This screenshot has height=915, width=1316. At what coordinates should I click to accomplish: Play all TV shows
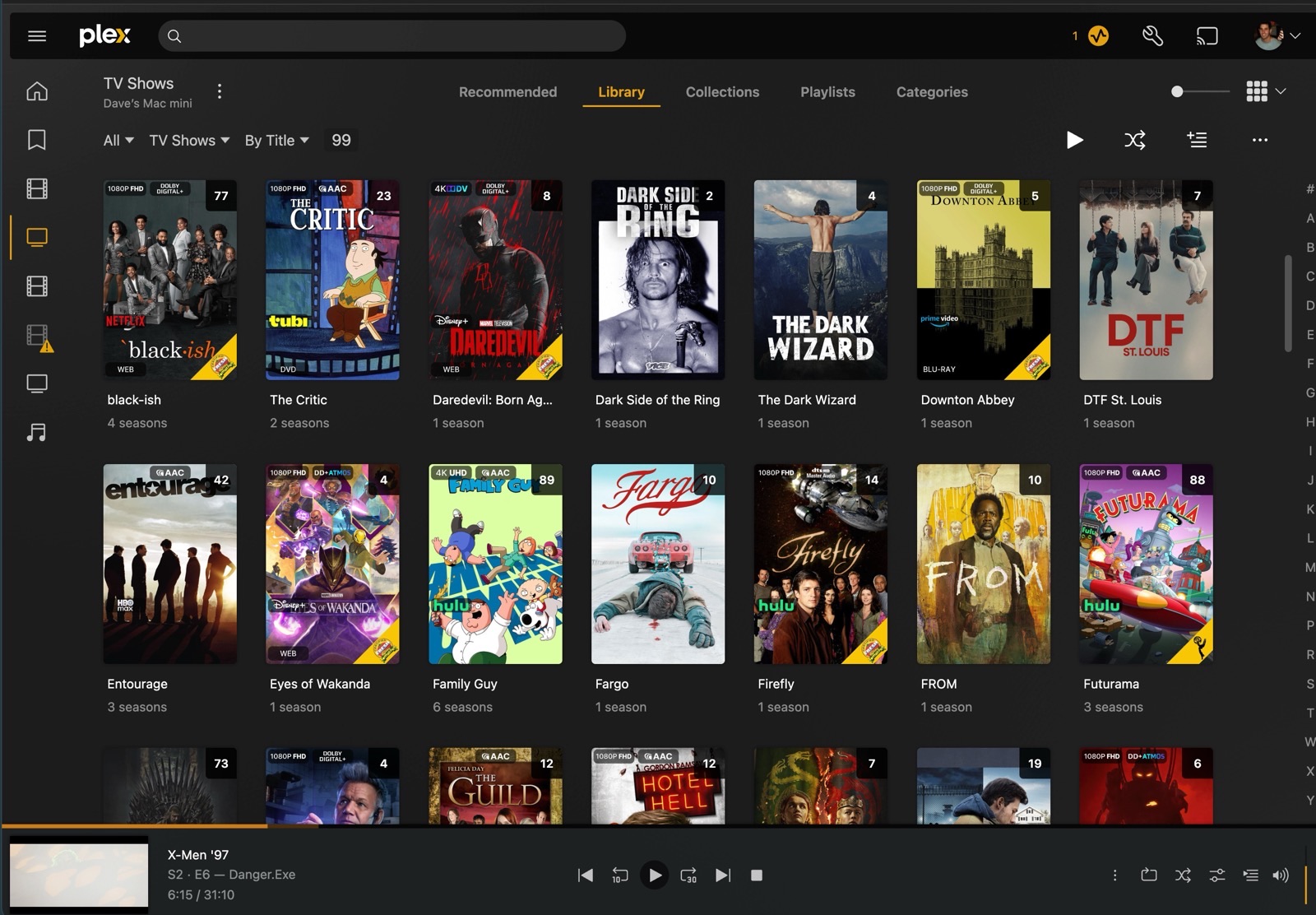pyautogui.click(x=1074, y=140)
